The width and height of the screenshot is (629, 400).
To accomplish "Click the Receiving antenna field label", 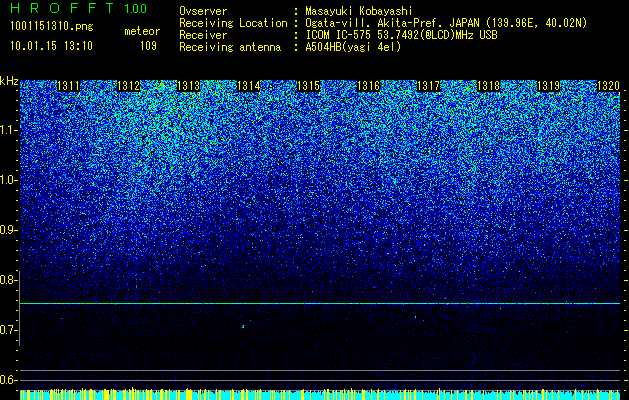I will point(230,47).
